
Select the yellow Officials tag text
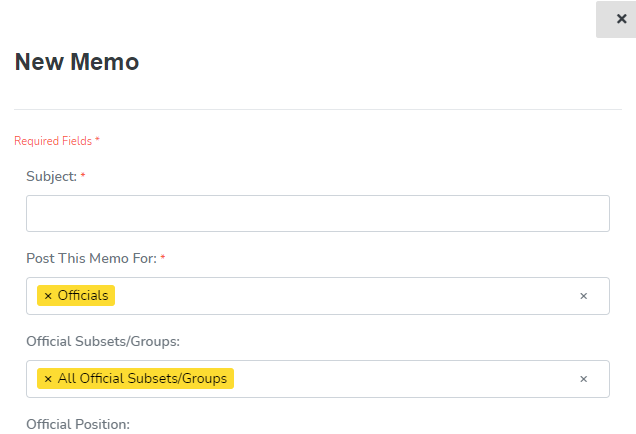pyautogui.click(x=83, y=296)
